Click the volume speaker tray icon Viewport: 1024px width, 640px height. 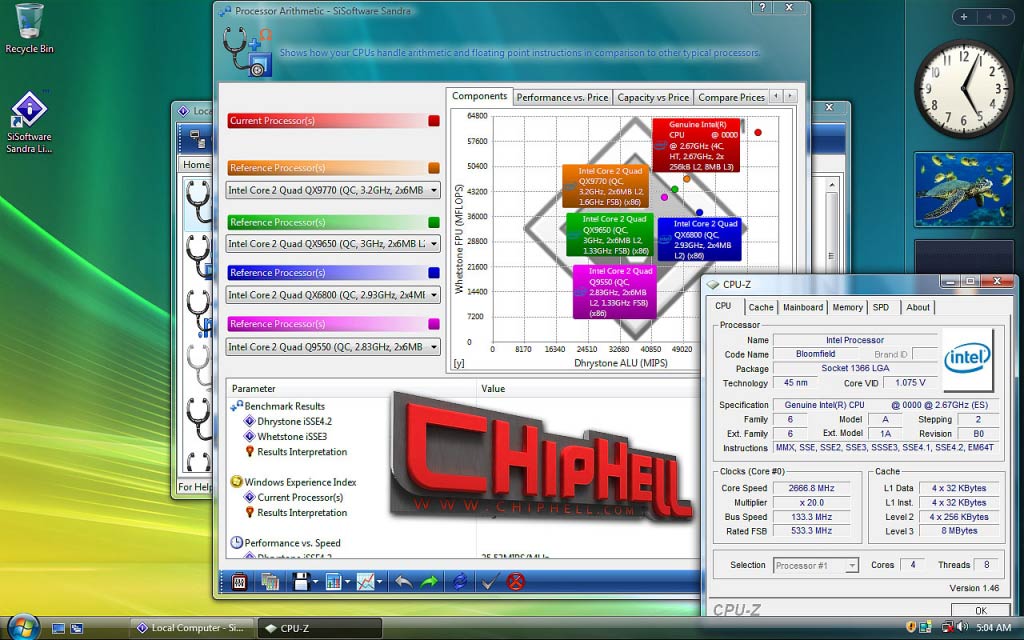coord(963,628)
